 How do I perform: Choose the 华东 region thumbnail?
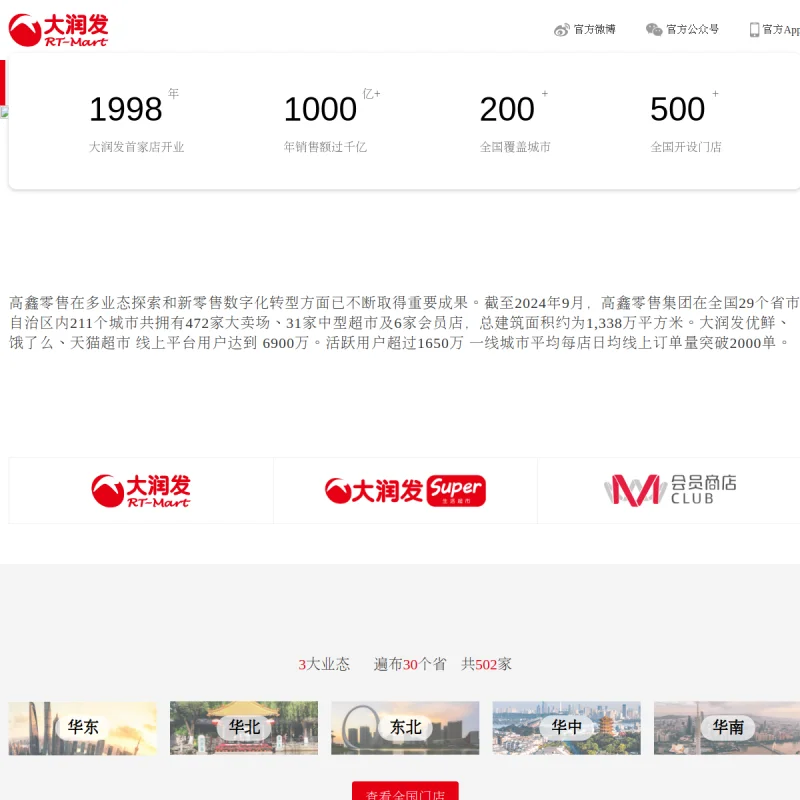pyautogui.click(x=83, y=728)
